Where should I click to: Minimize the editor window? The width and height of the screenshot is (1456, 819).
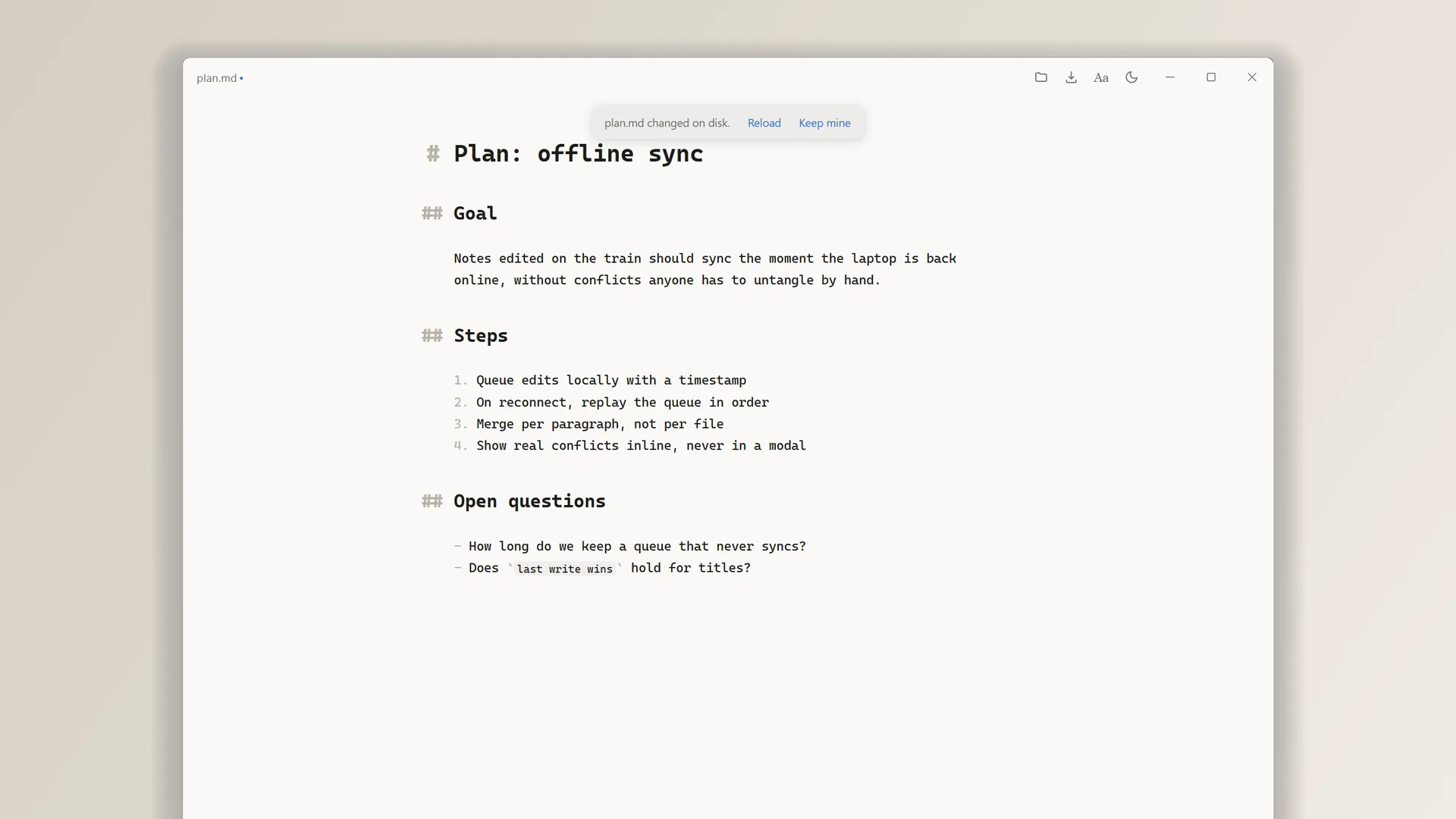1170,77
